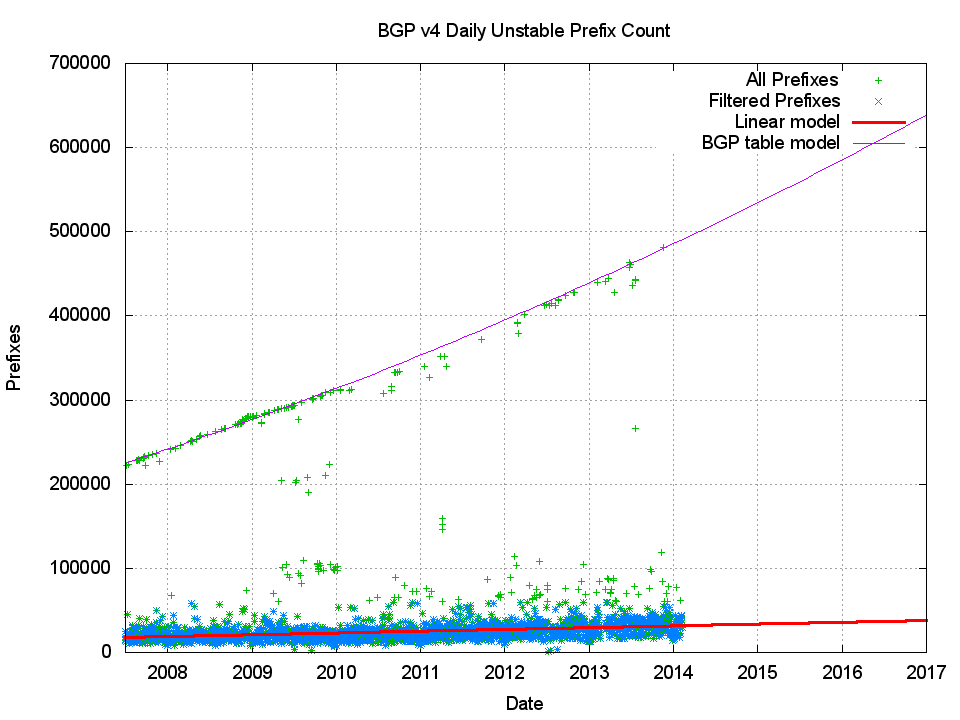The image size is (960, 720).
Task: Click green plus marker beside All Prefixes legend
Action: [878, 79]
